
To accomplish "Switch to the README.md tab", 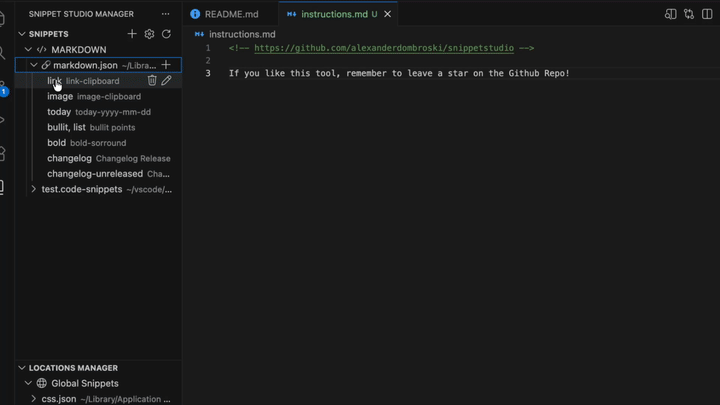I will click(x=231, y=14).
